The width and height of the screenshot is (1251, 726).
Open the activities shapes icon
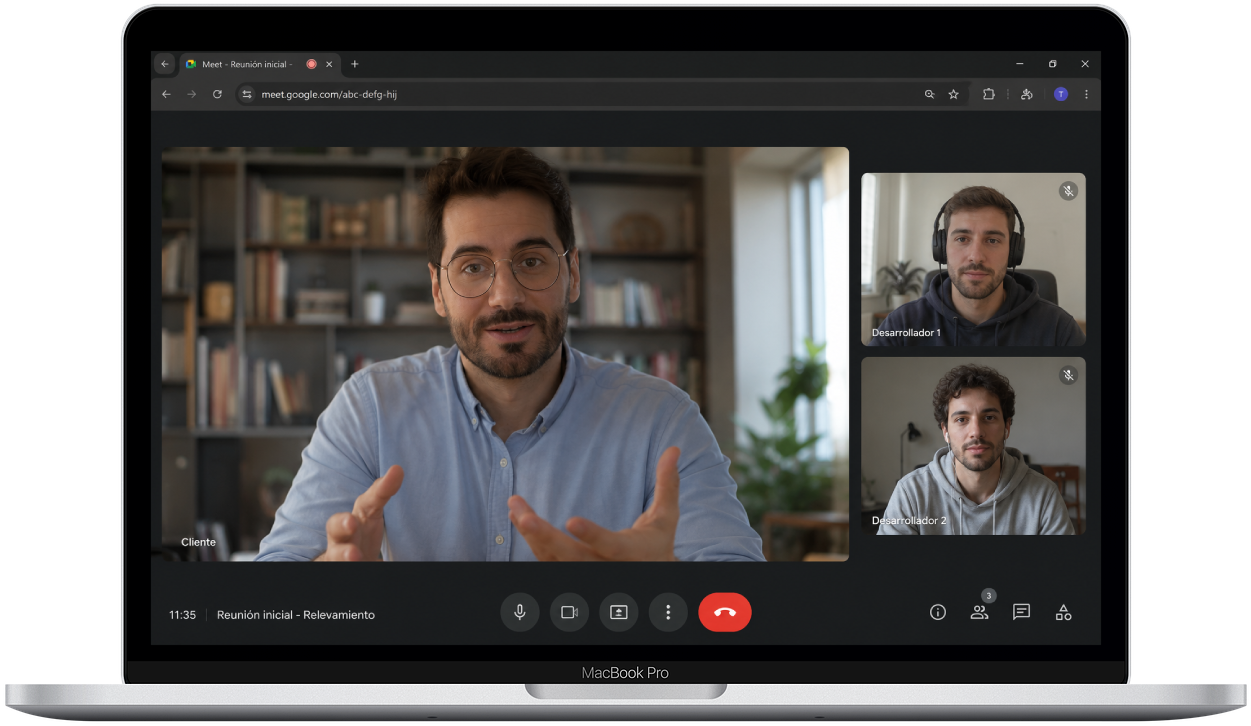(1063, 612)
